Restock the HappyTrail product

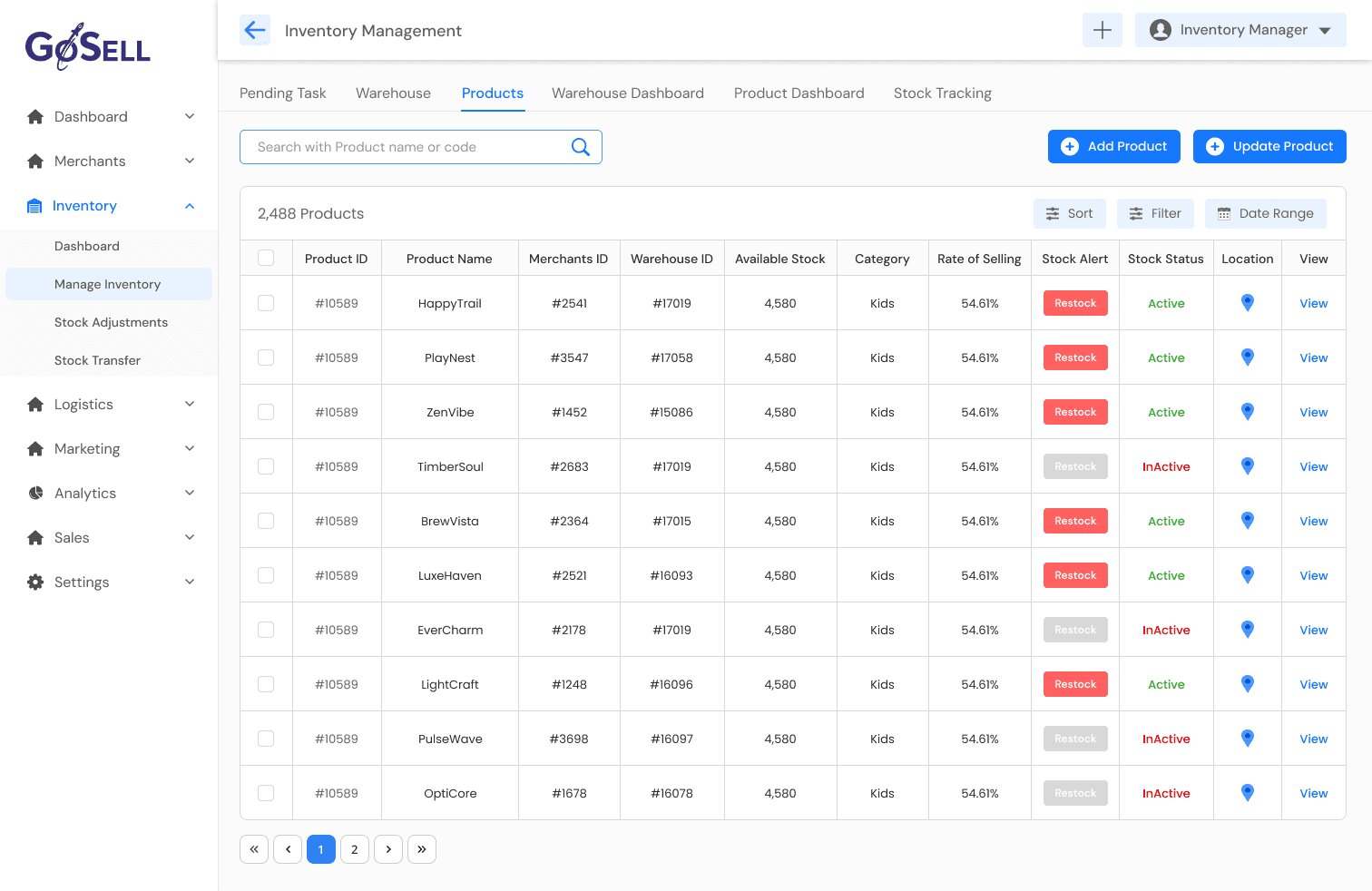pyautogui.click(x=1075, y=303)
